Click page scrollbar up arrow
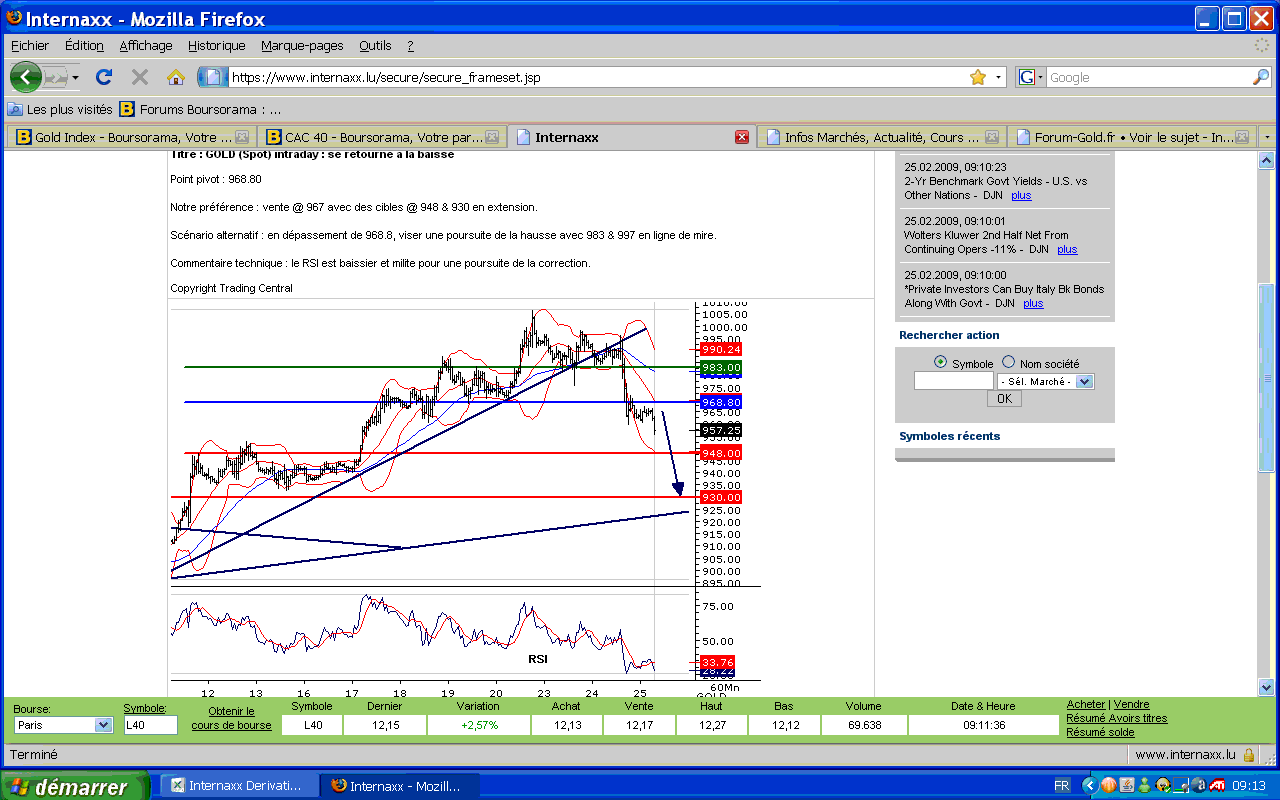1280x800 pixels. (1266, 160)
